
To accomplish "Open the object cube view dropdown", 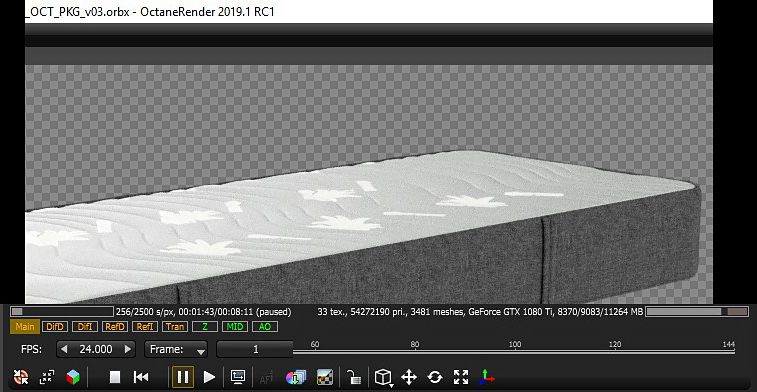I will click(x=383, y=378).
